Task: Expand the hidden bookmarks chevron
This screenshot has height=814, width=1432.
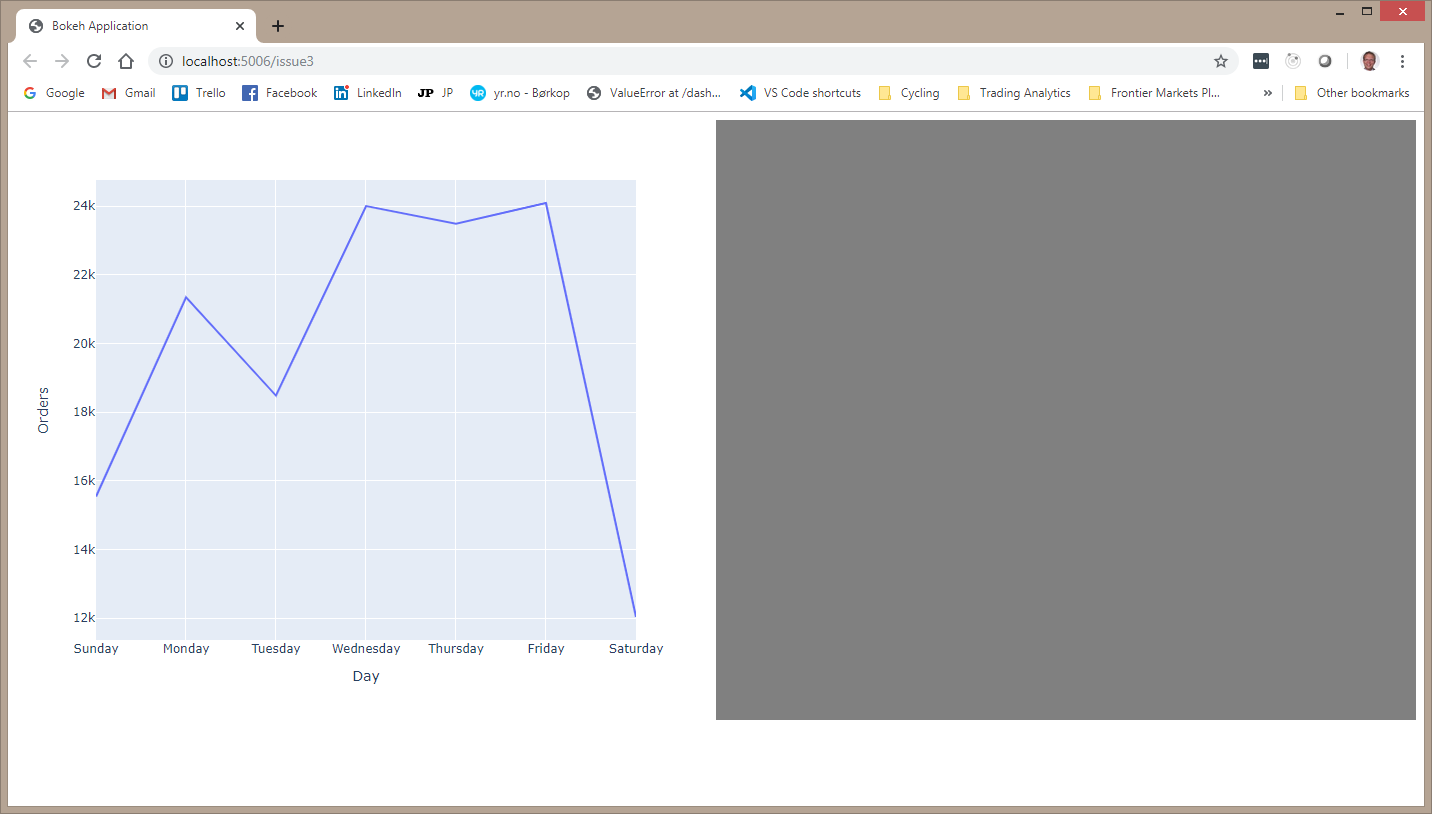Action: pyautogui.click(x=1267, y=92)
